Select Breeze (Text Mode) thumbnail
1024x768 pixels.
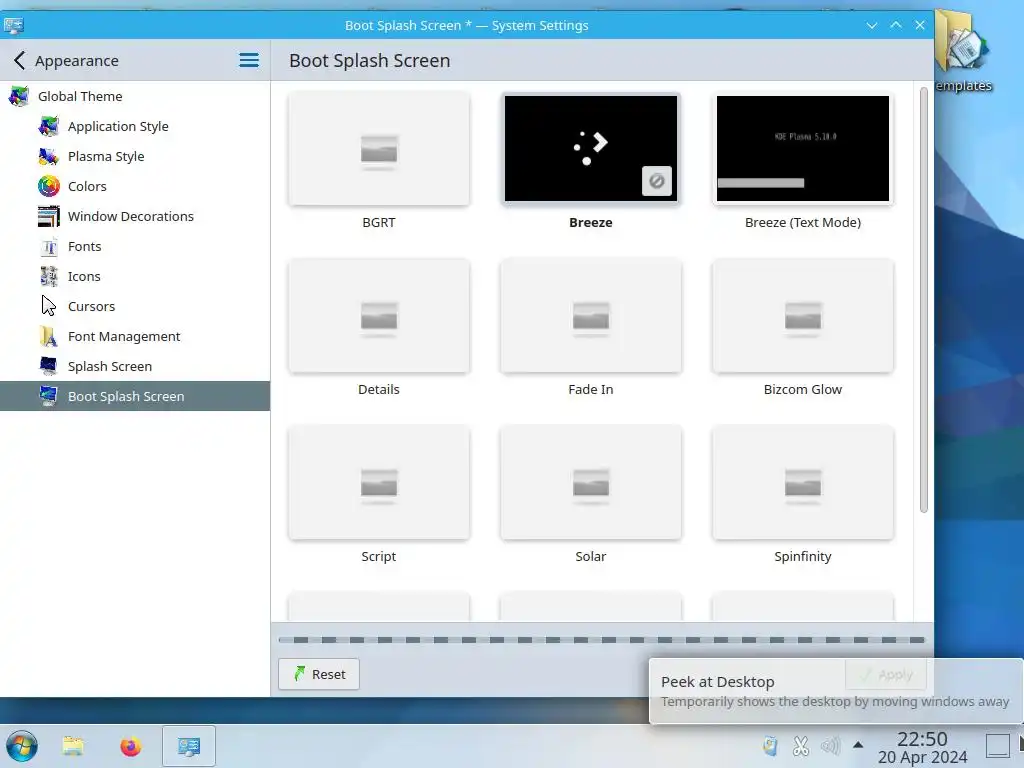click(x=803, y=148)
